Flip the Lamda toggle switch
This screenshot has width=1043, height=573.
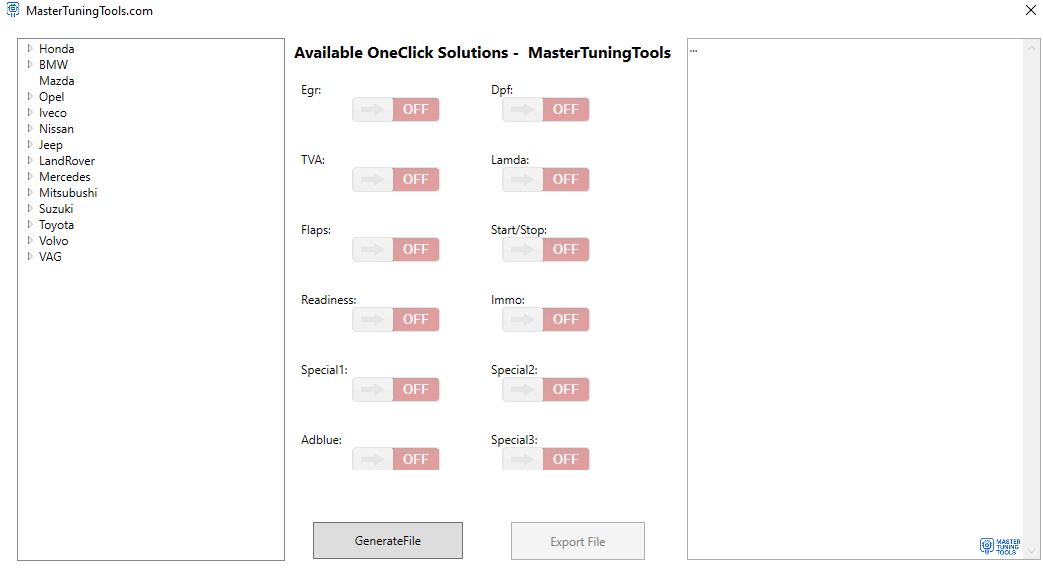click(546, 179)
